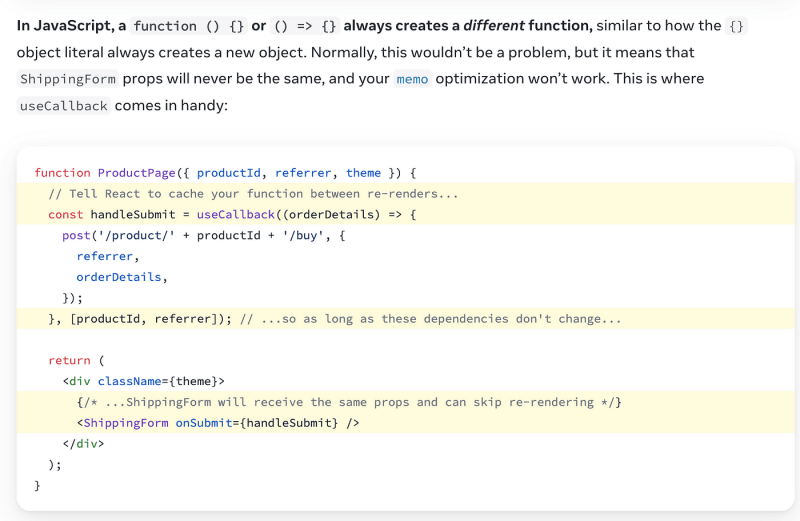Image resolution: width=800 pixels, height=521 pixels.
Task: Click the 'Tell React to cache' comment line
Action: click(253, 194)
